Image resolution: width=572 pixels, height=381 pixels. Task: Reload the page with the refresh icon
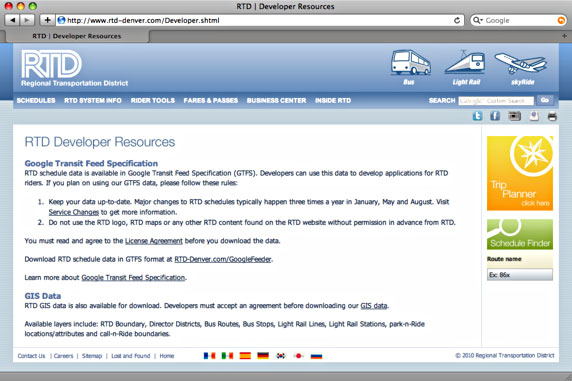point(457,20)
